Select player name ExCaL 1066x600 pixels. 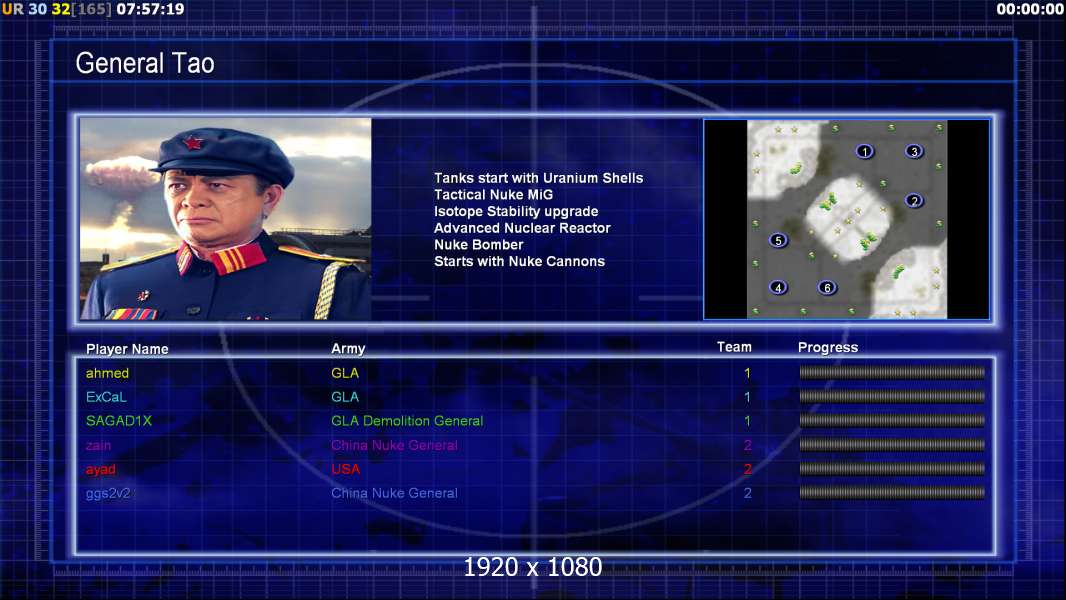click(106, 397)
